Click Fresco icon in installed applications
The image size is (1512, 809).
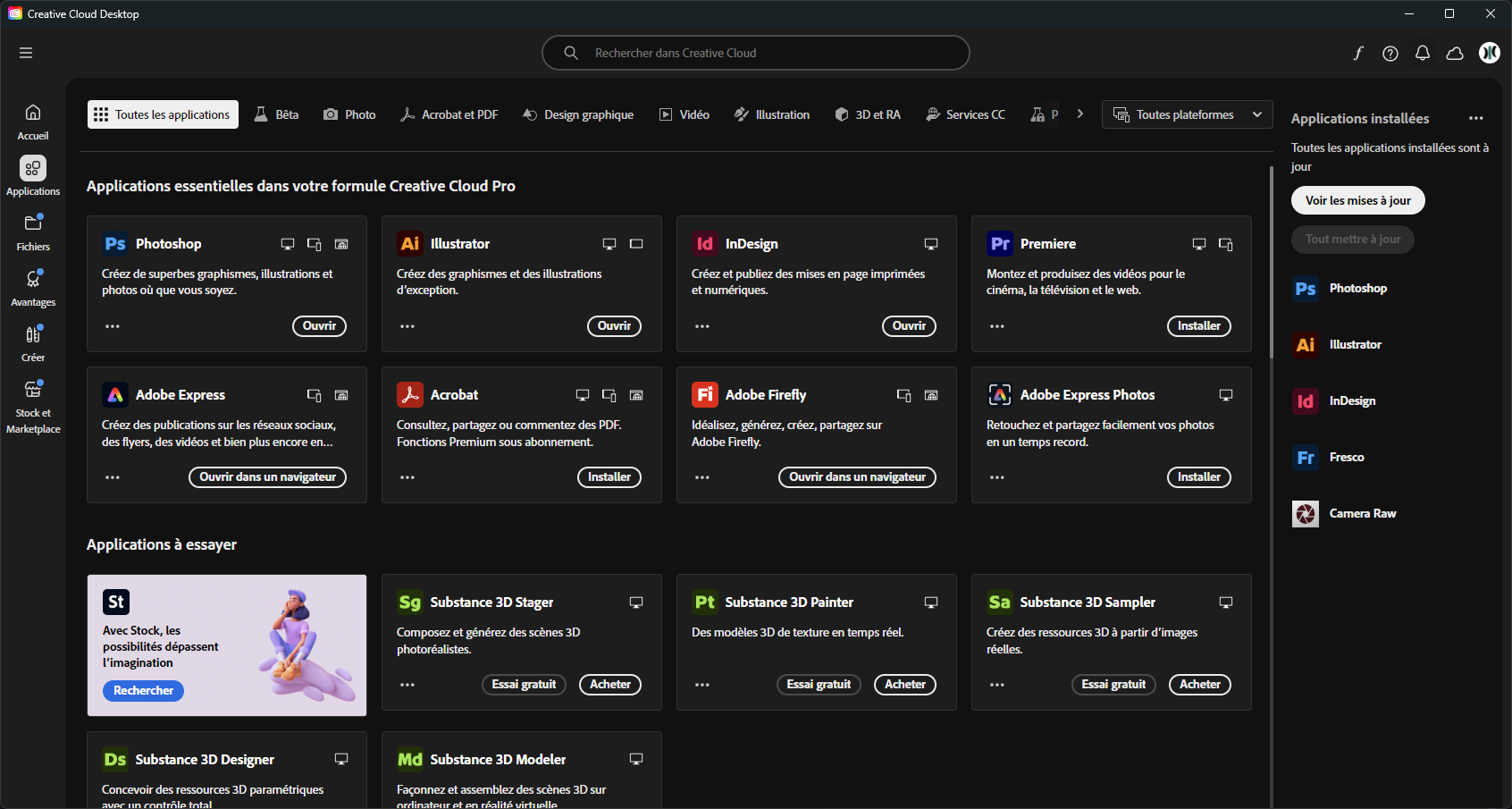pyautogui.click(x=1306, y=458)
